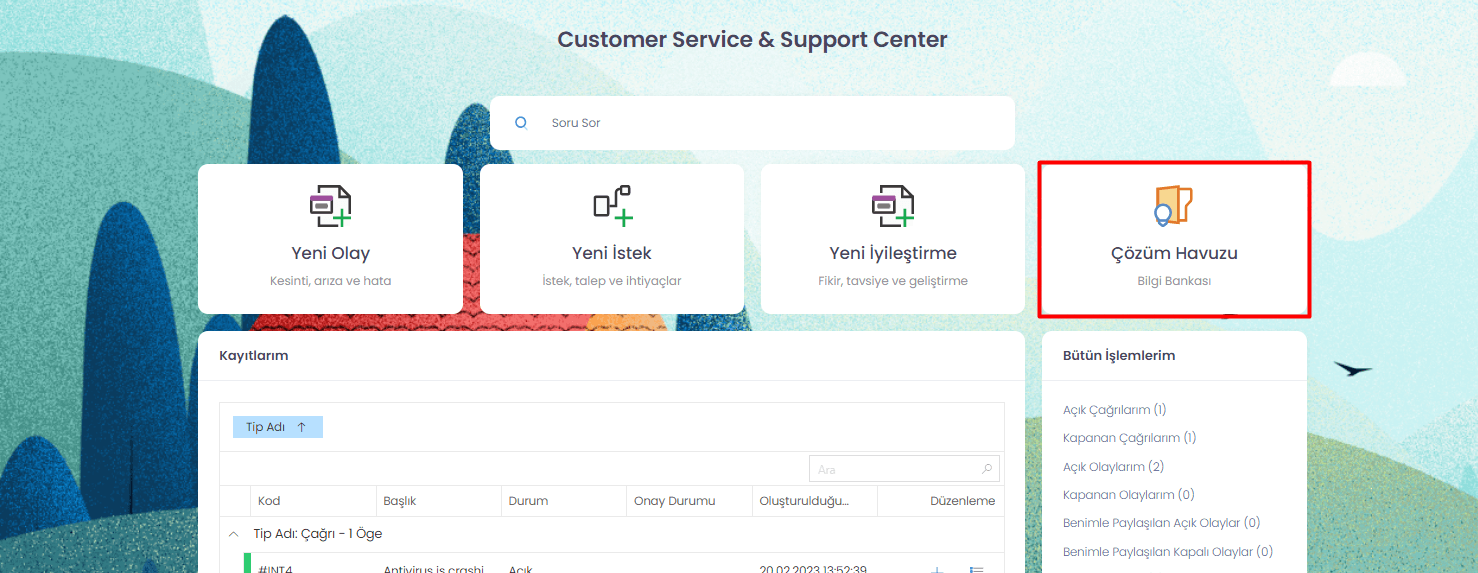Sort the table by Kod column

point(269,501)
